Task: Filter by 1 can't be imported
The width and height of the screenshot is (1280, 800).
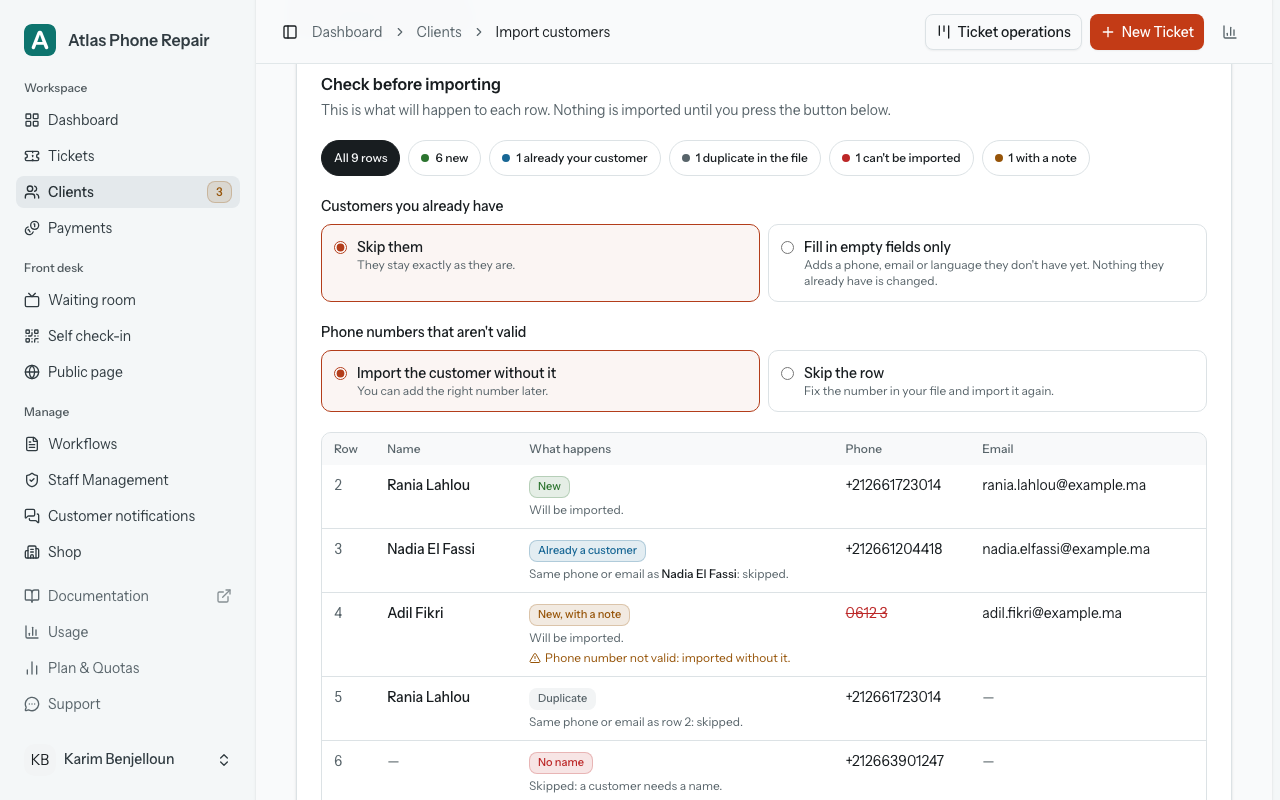Action: click(x=901, y=158)
